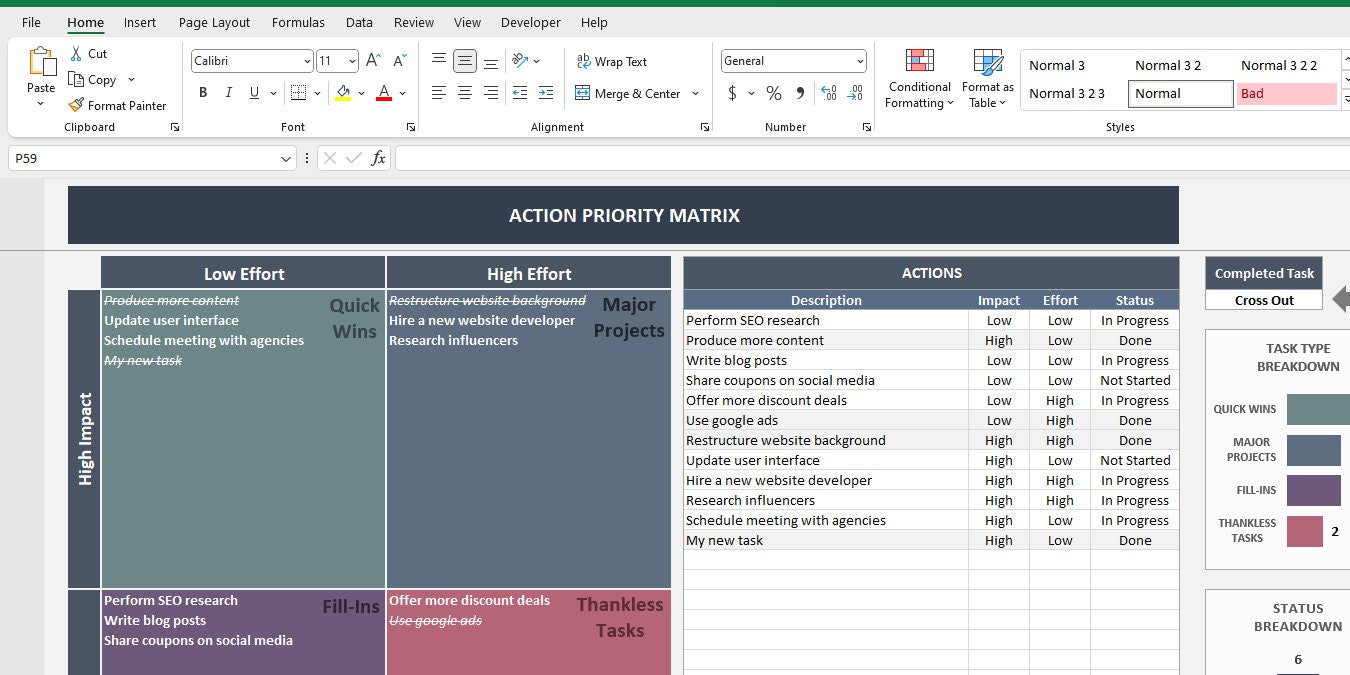Apply the Normal 3 2 3 cell style
The image size is (1350, 675).
coord(1073,93)
